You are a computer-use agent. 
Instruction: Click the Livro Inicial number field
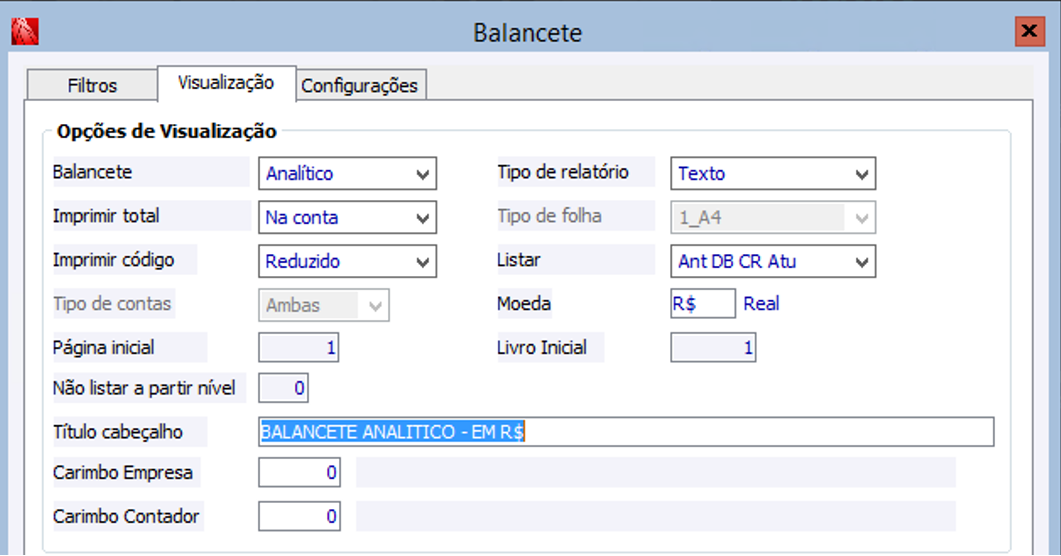coord(713,348)
